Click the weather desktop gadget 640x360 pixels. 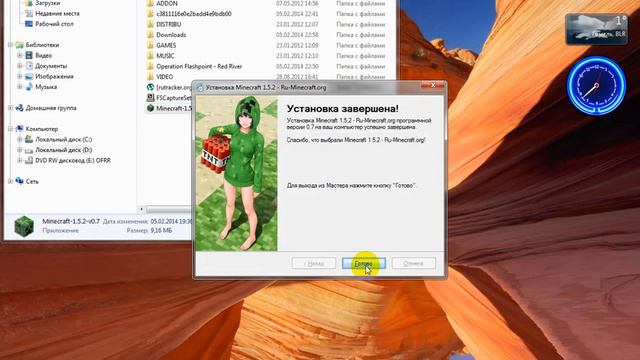pyautogui.click(x=596, y=29)
